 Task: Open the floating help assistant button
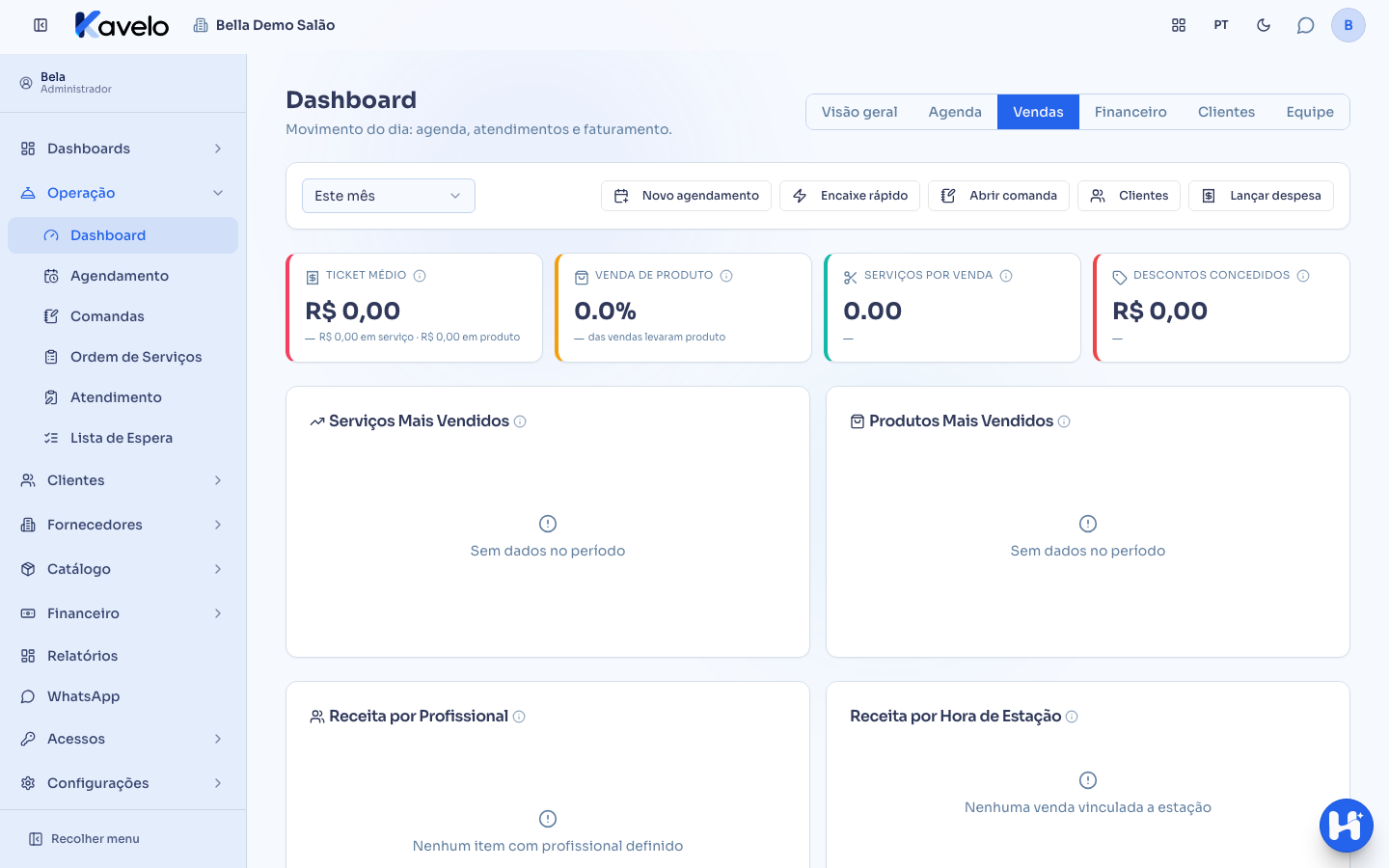pyautogui.click(x=1346, y=826)
